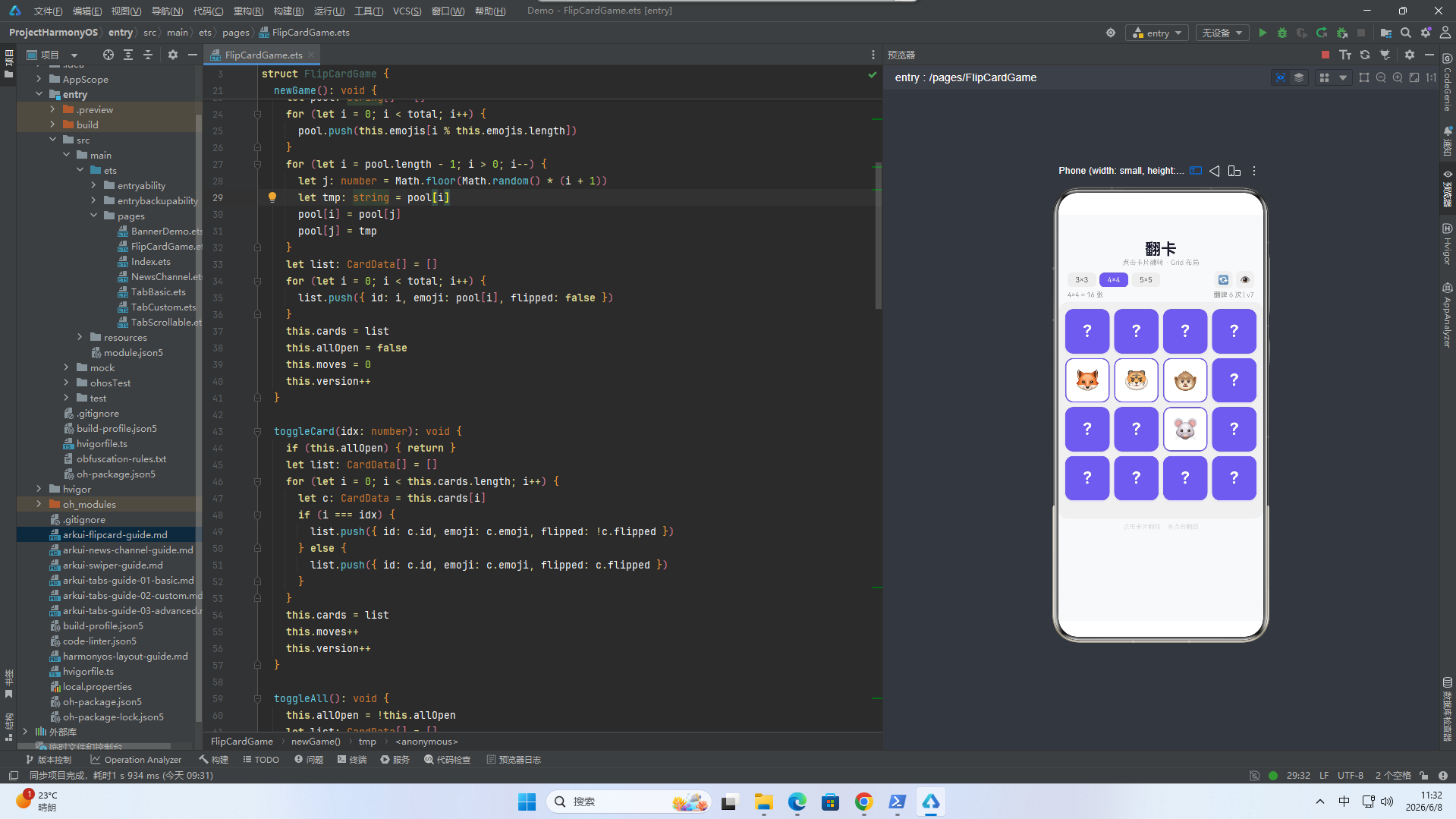This screenshot has width=1456, height=819.
Task: Open the 构建(B) menu
Action: 288,11
